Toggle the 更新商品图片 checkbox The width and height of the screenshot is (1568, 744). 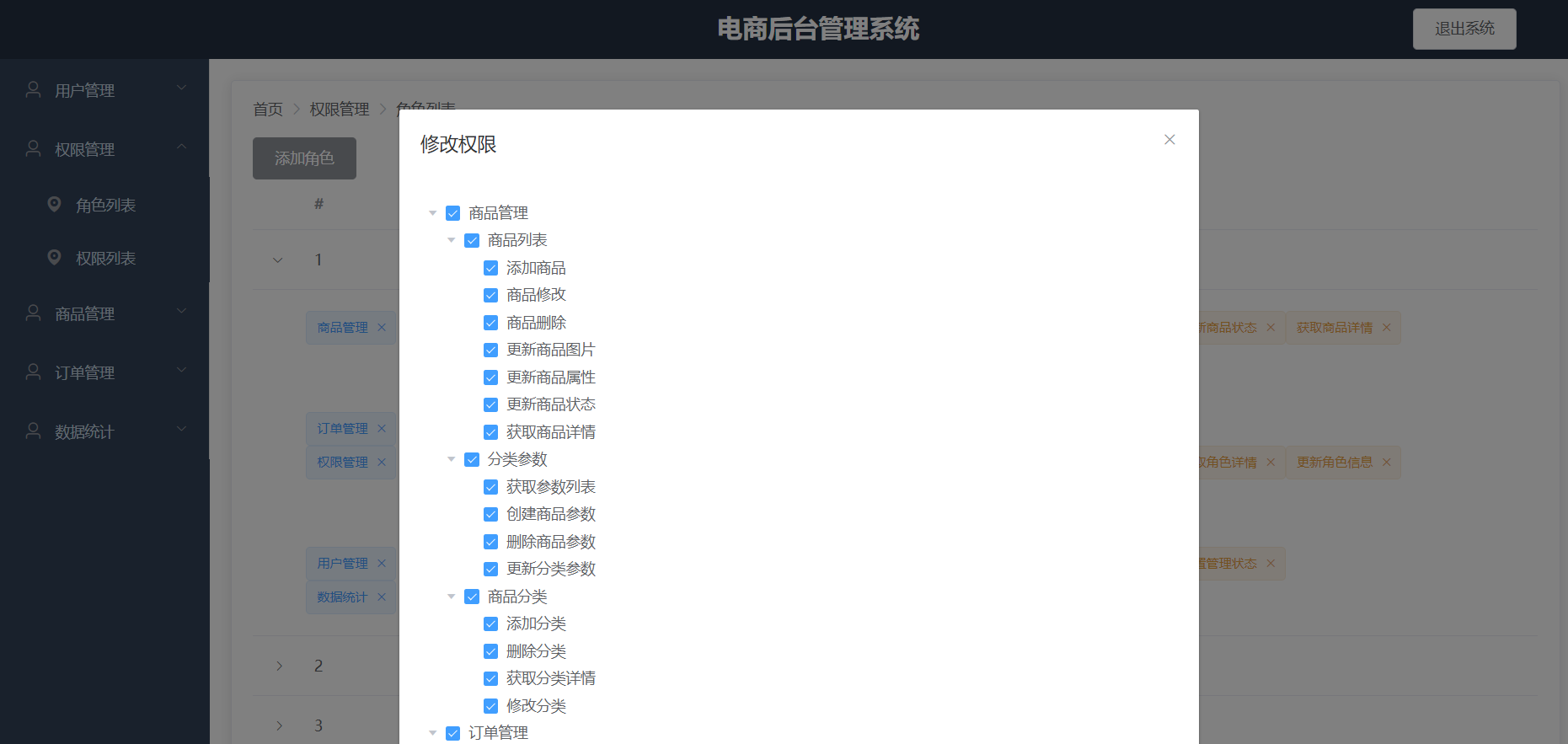coord(491,351)
